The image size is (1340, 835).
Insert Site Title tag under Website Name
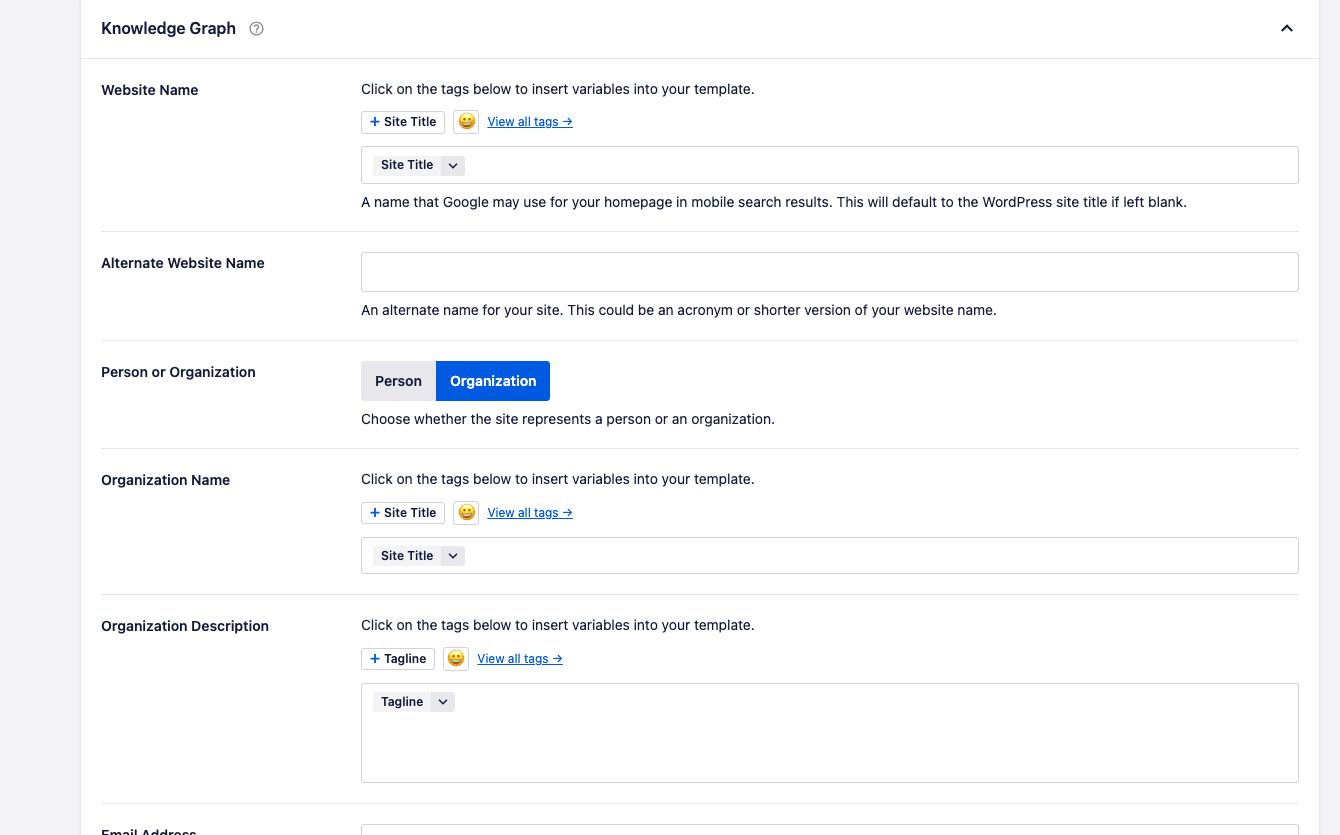pos(403,122)
